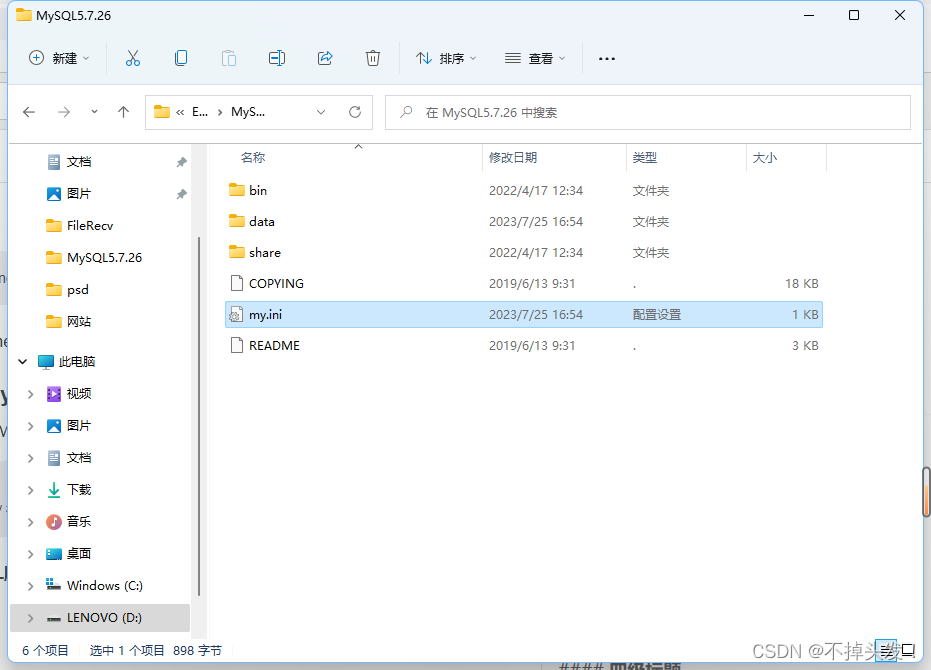The height and width of the screenshot is (670, 931).
Task: Expand the LENOVO (D:) drive node
Action: pos(30,618)
